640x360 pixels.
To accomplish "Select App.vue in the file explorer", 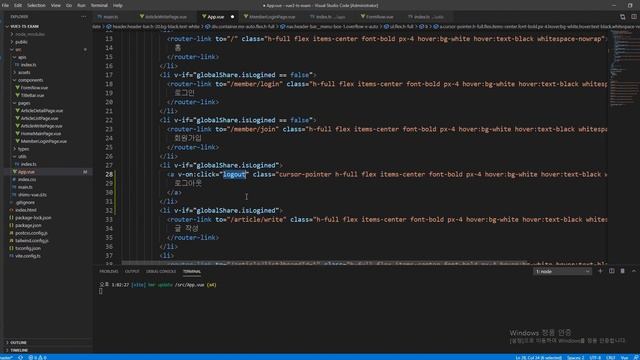I will [26, 172].
